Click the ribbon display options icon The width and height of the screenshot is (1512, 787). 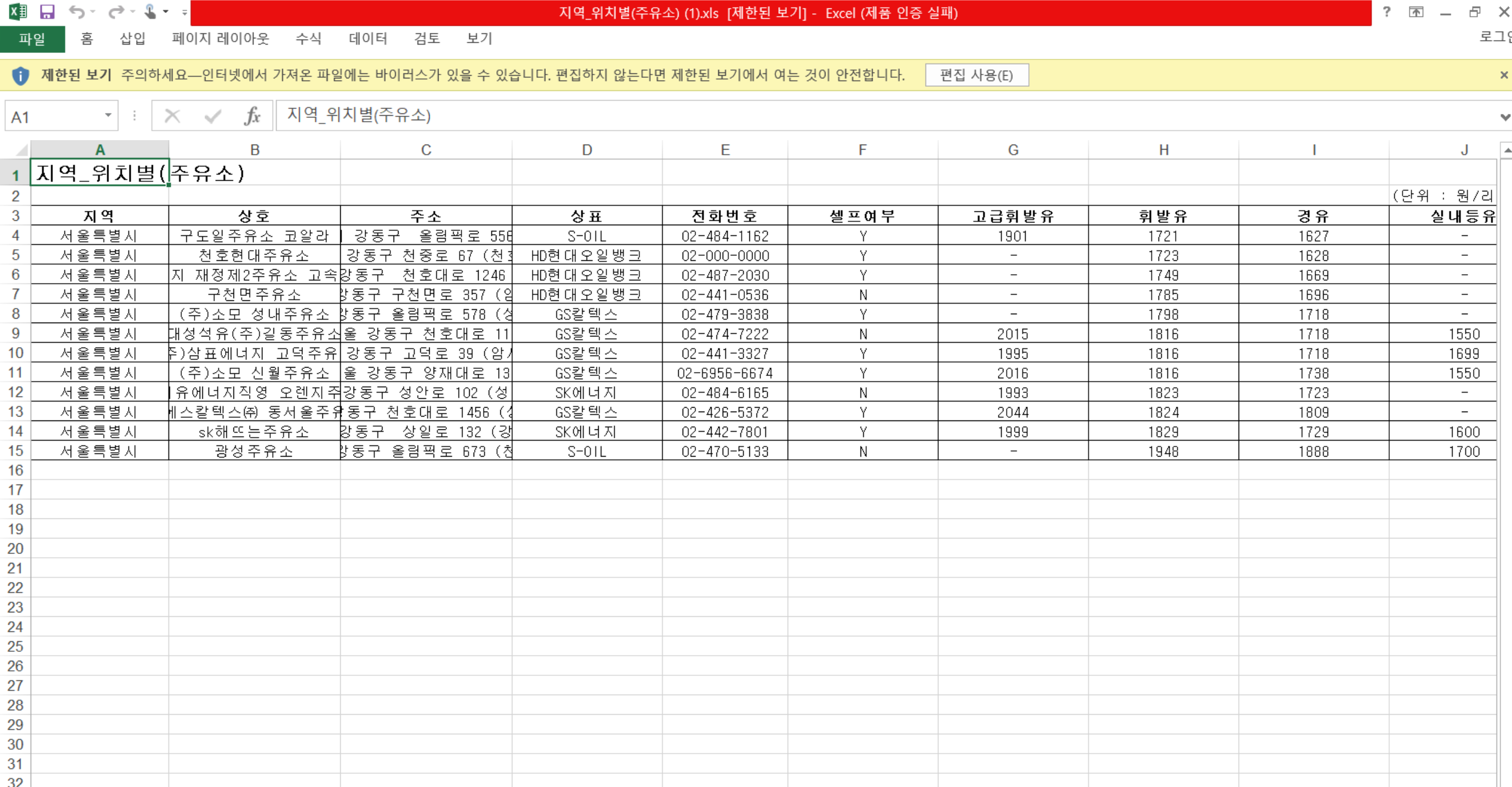tap(1416, 12)
